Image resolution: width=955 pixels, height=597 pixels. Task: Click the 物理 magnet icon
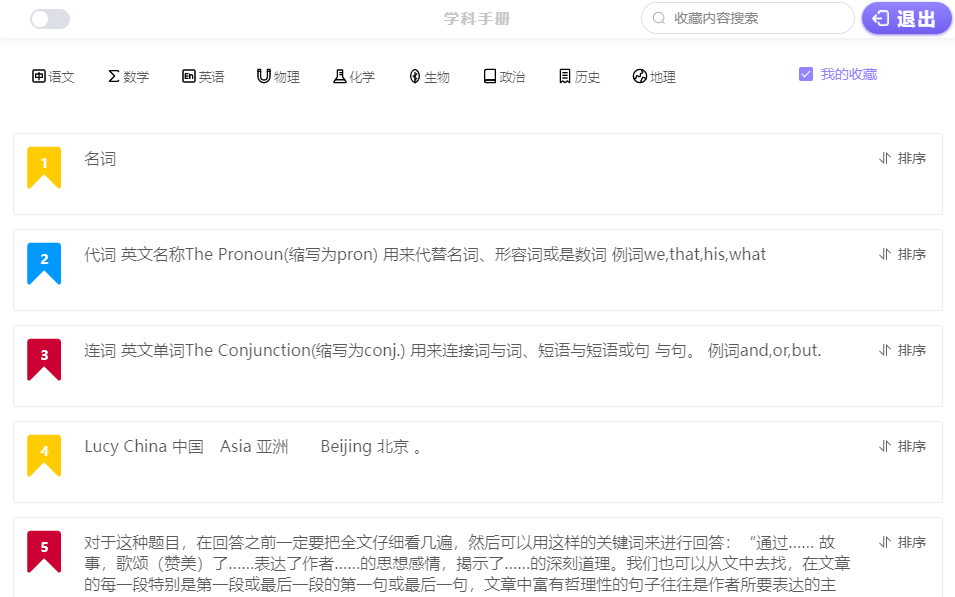(x=264, y=76)
